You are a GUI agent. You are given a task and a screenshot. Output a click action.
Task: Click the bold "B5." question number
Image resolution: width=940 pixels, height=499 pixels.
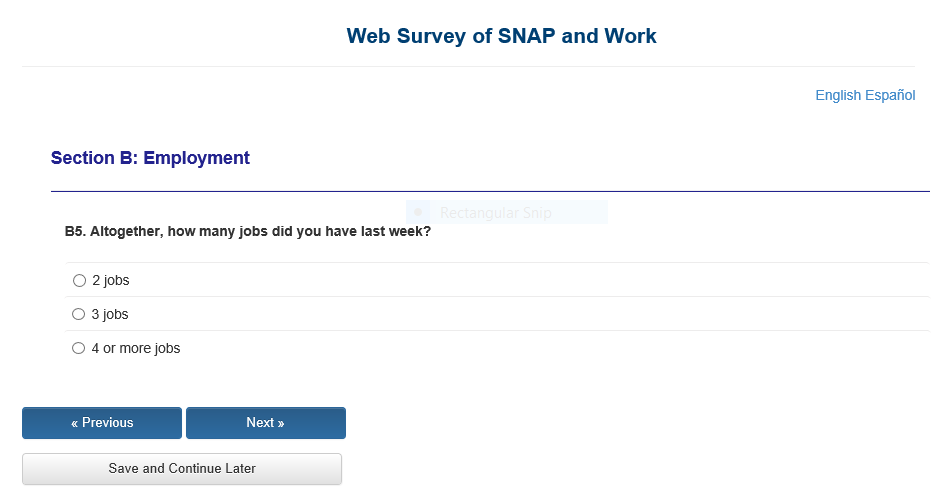tap(75, 232)
